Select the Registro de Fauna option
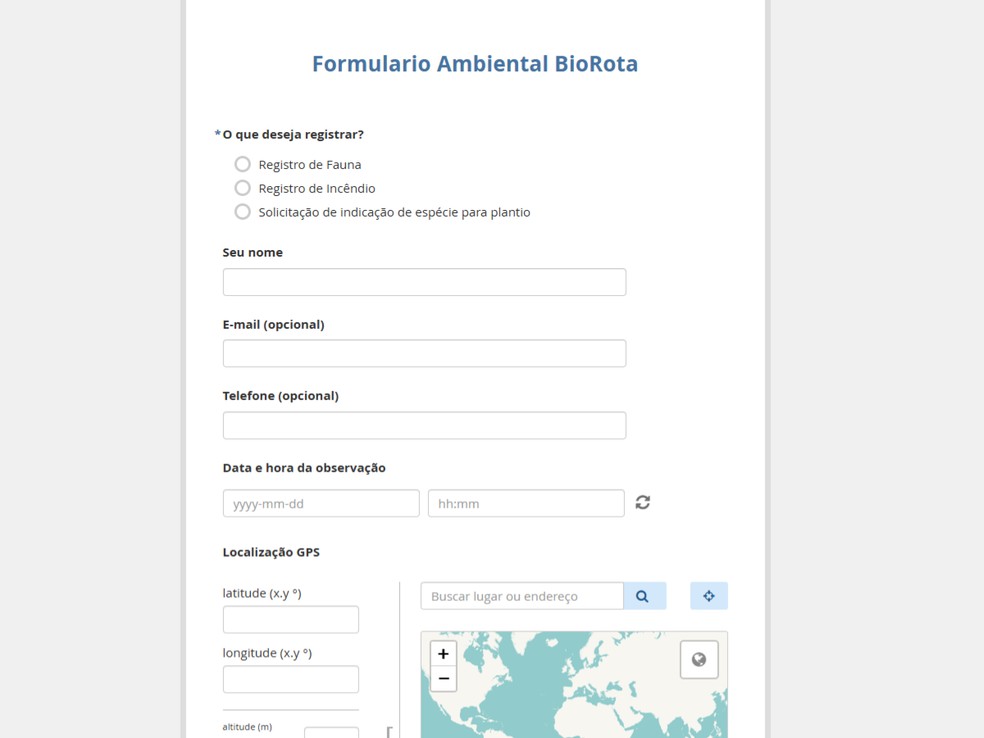 click(x=243, y=164)
